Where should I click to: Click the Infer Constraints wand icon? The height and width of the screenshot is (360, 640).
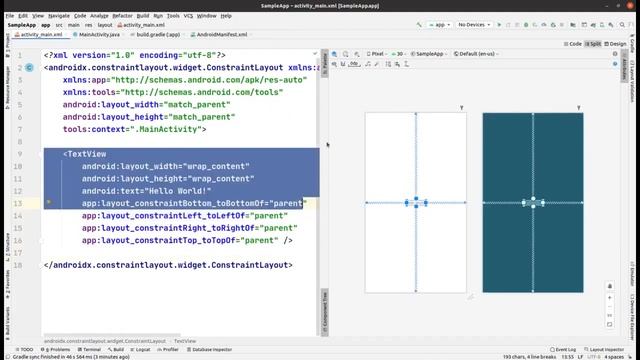point(377,64)
